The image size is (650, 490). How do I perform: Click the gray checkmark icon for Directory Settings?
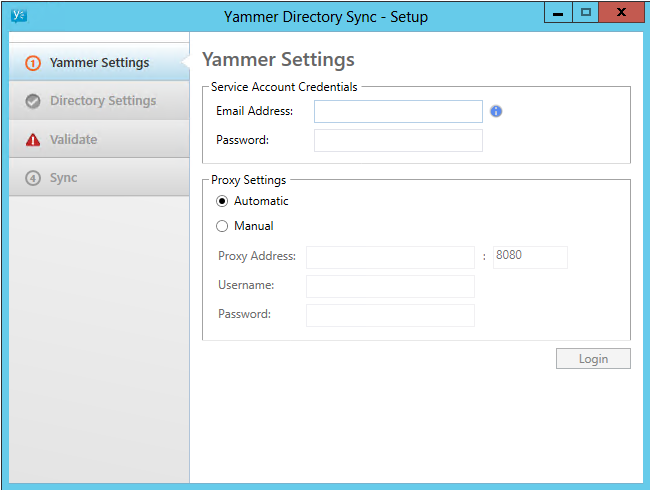(33, 101)
